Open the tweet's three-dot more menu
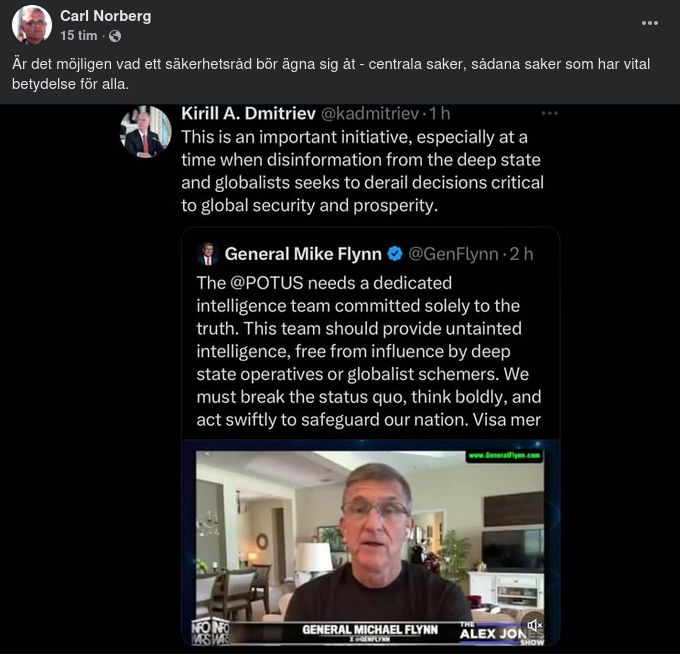 pyautogui.click(x=549, y=113)
